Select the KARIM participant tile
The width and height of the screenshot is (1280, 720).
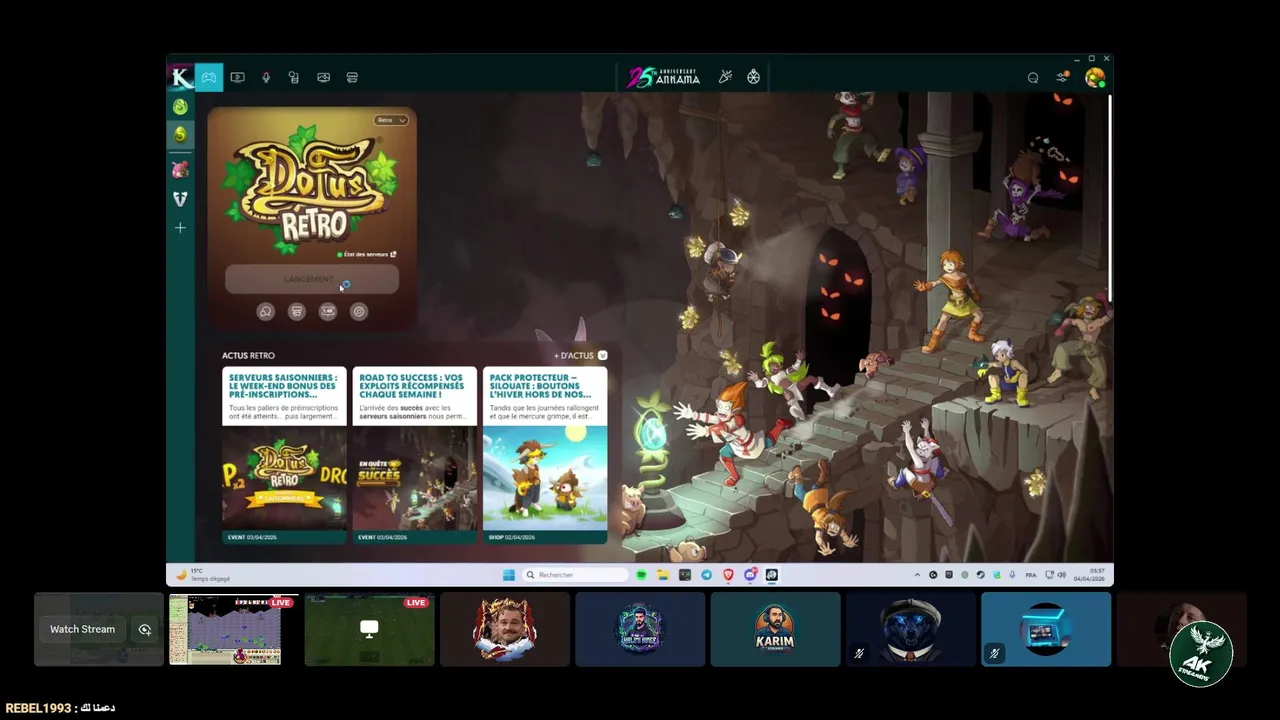click(x=775, y=629)
